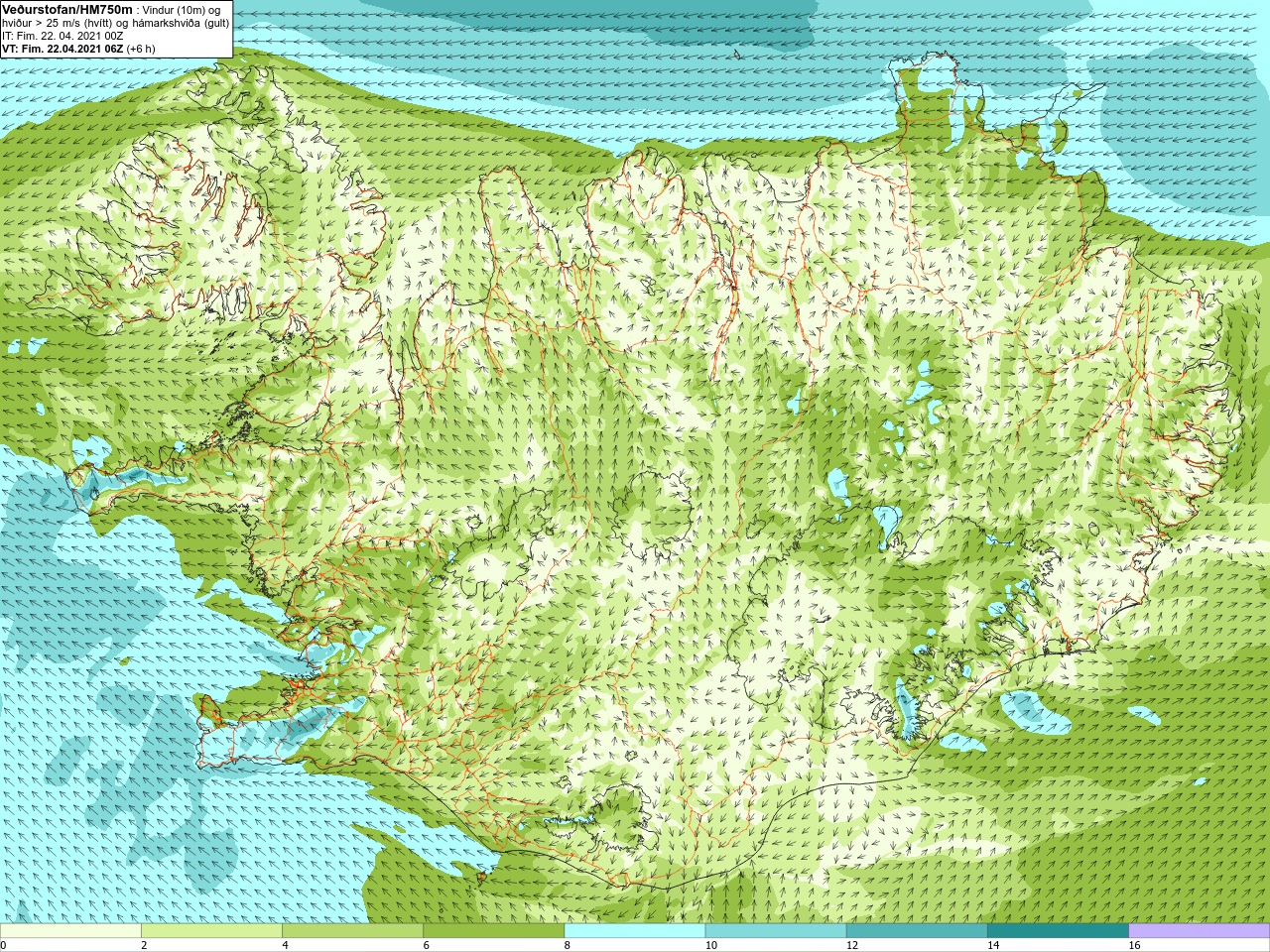Click the turquoise 10–12 legend swatch

coord(776,931)
